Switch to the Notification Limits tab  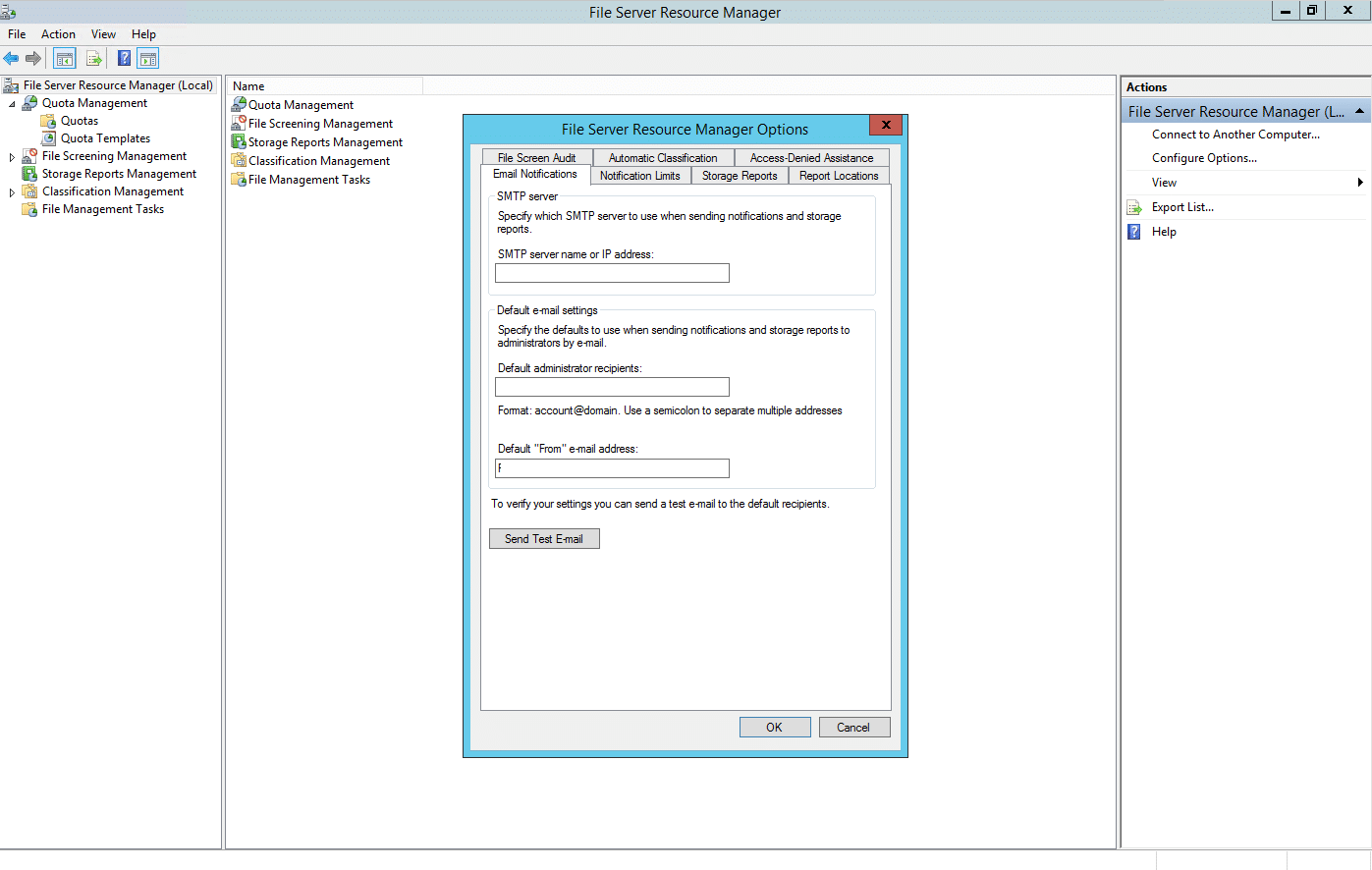(x=640, y=176)
